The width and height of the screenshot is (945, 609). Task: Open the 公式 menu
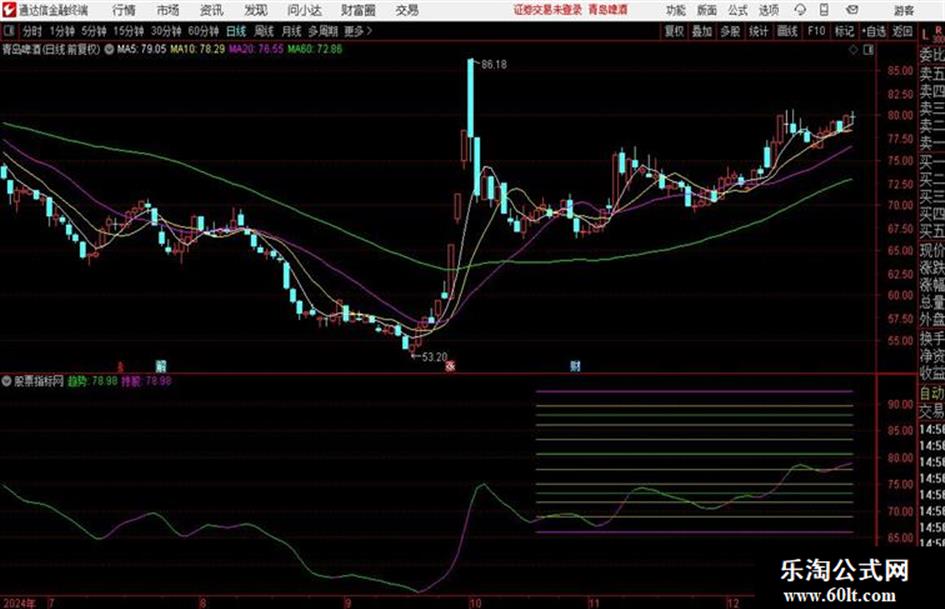coord(738,10)
